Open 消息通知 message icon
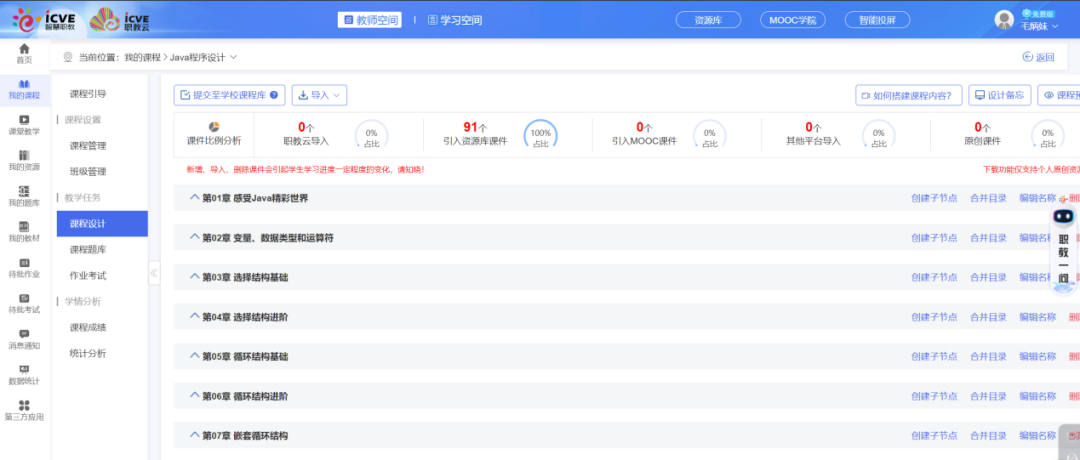Screen dimensions: 1080x460 [24, 334]
